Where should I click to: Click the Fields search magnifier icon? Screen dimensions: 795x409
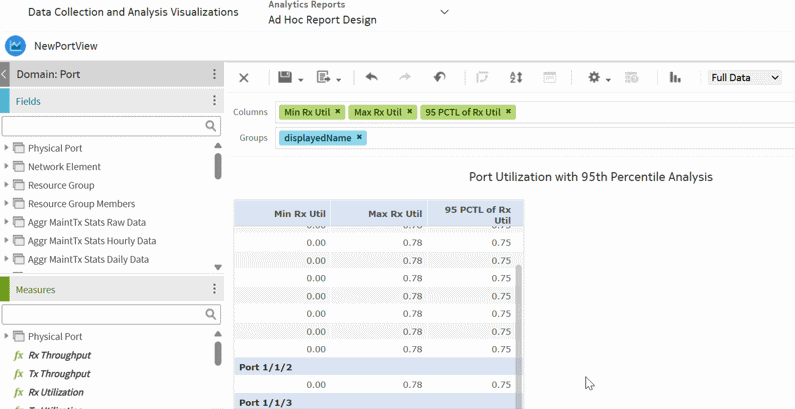[x=211, y=126]
